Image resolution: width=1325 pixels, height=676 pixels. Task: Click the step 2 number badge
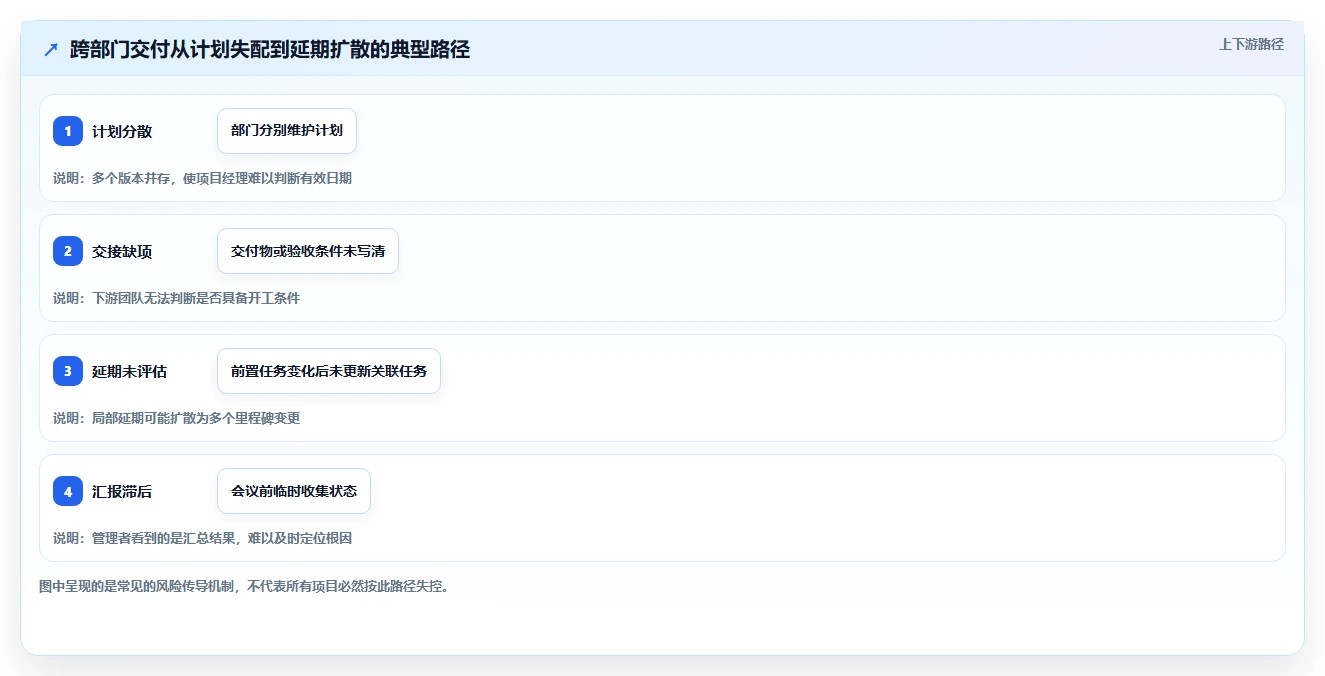pyautogui.click(x=68, y=251)
